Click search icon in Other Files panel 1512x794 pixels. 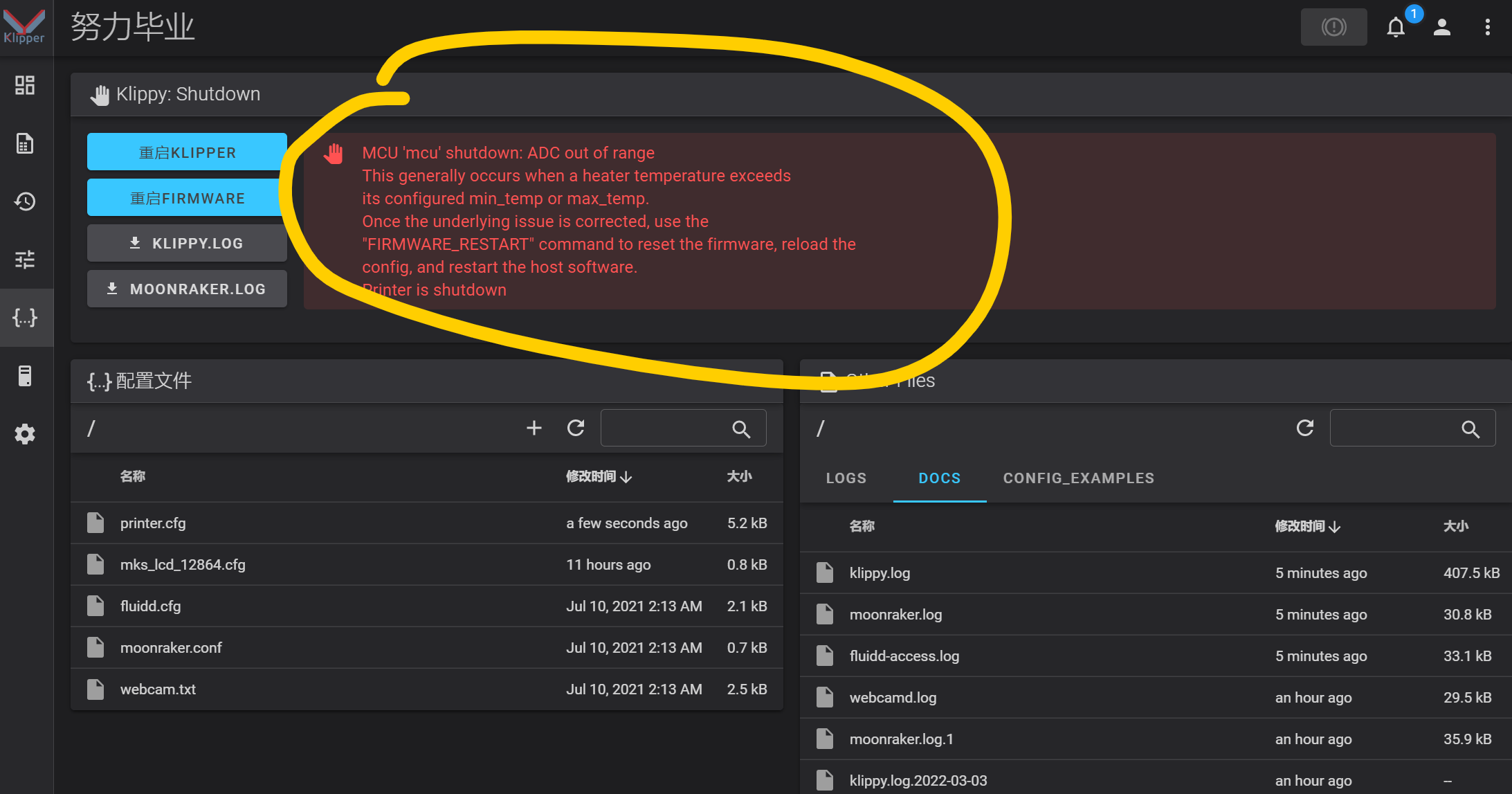tap(1470, 429)
